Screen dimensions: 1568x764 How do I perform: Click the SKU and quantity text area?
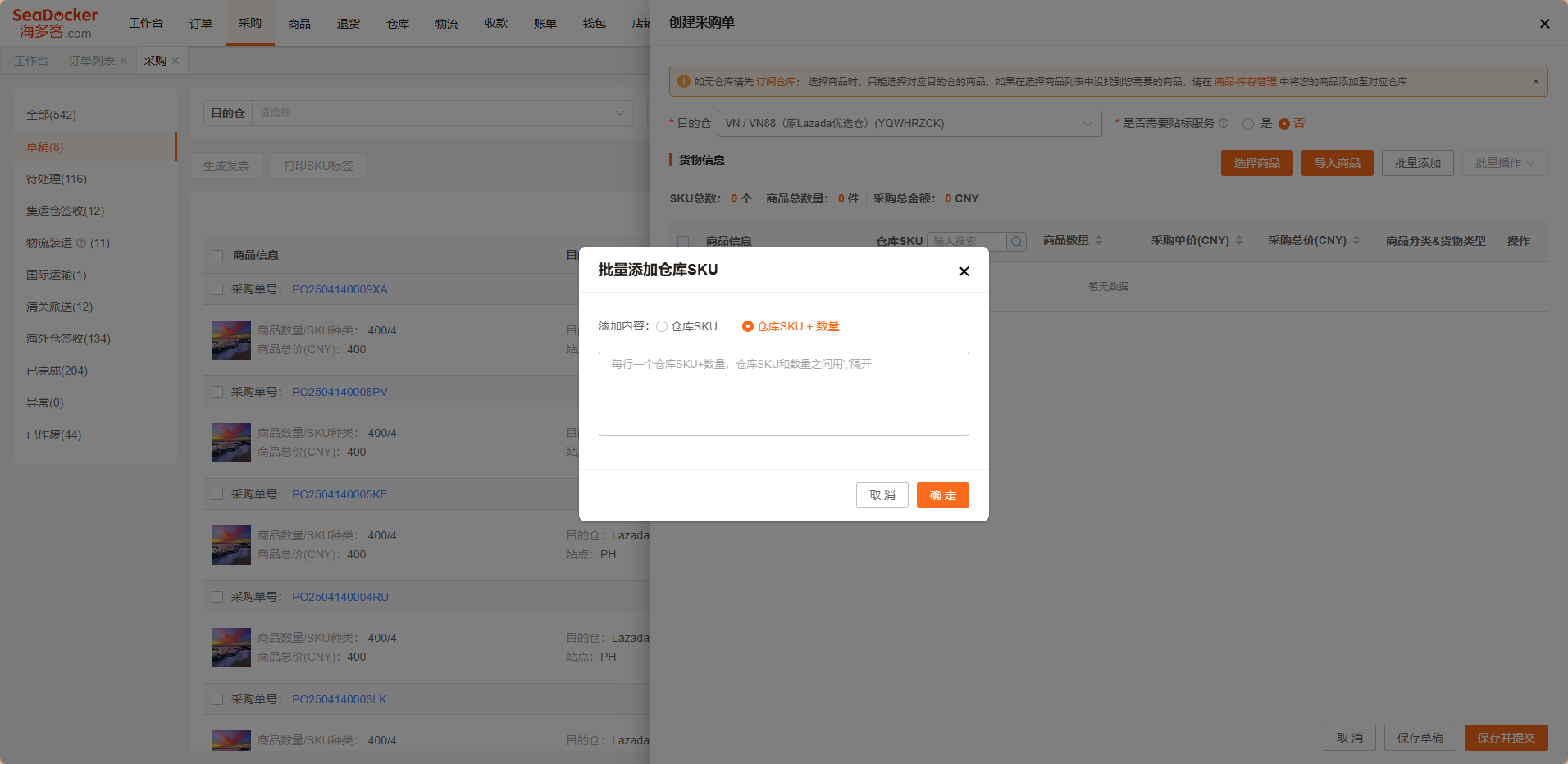tap(783, 393)
